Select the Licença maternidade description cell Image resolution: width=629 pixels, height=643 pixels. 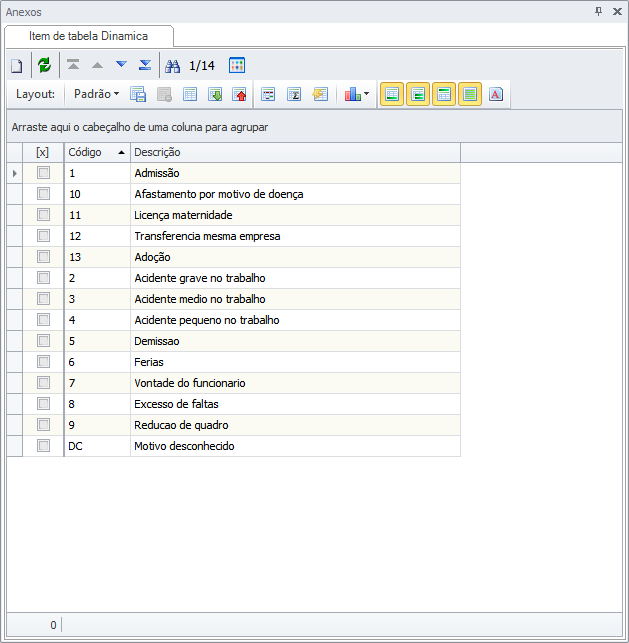[x=295, y=215]
